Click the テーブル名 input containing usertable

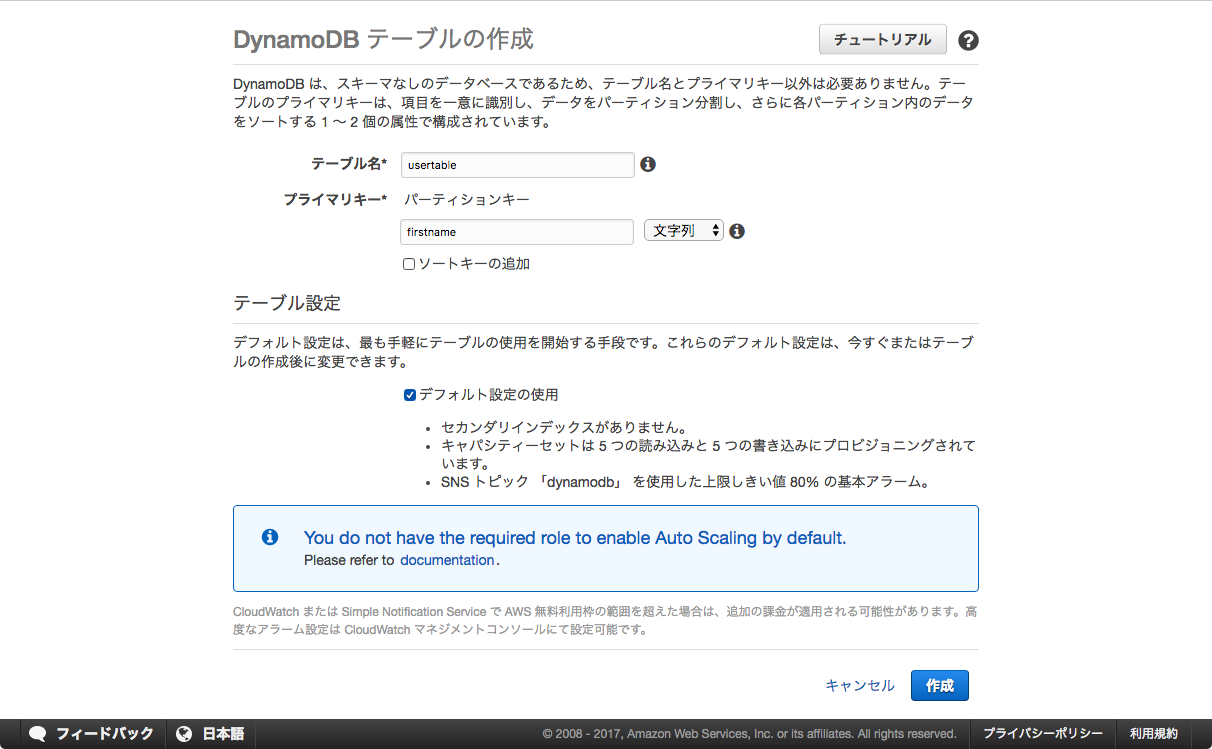tap(517, 164)
